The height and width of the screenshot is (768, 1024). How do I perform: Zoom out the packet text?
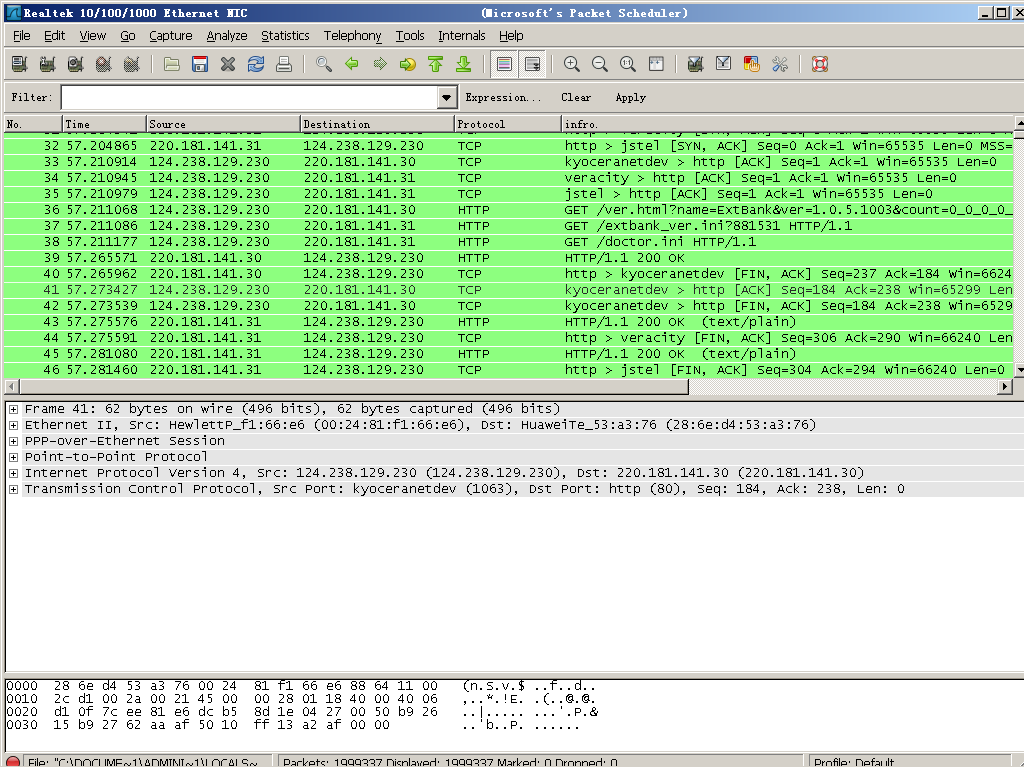pos(600,64)
